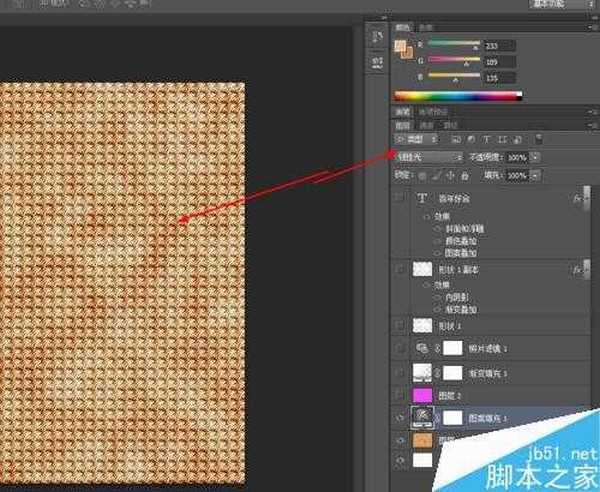Open the blend mode dropdown

click(430, 158)
